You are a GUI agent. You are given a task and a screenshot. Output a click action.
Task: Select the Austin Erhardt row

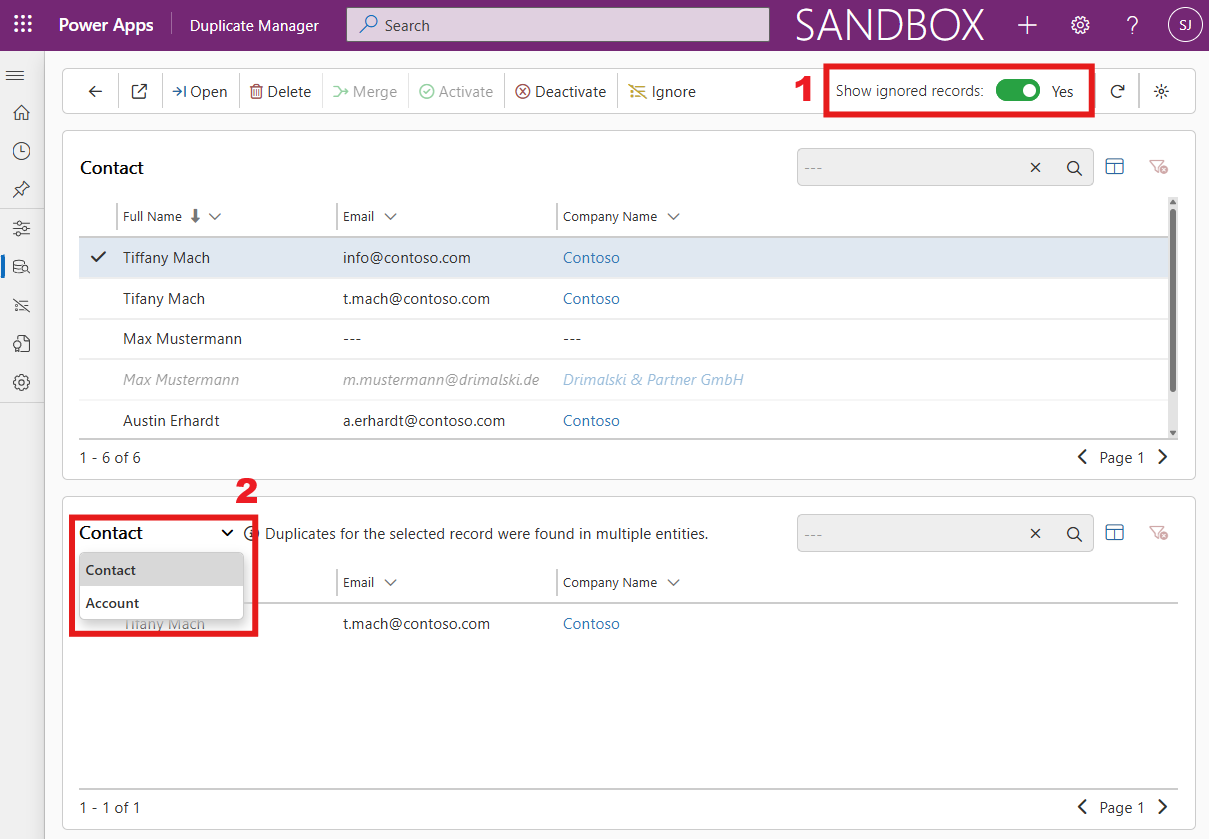623,421
